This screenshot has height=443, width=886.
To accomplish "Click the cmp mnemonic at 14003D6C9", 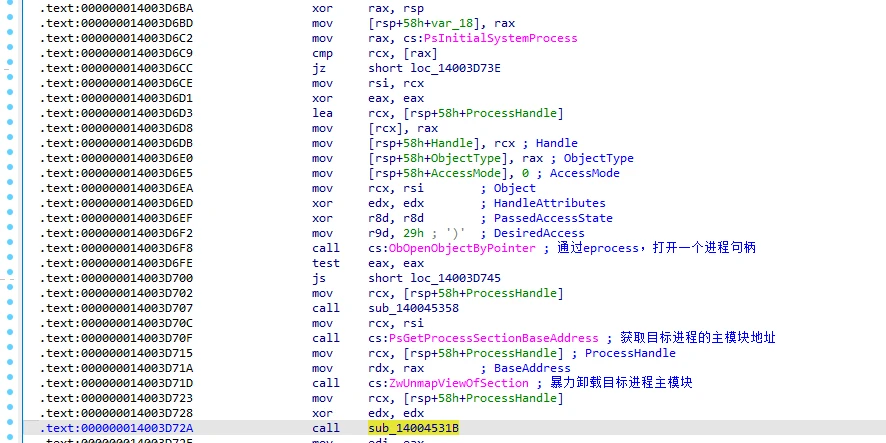I will click(x=322, y=54).
